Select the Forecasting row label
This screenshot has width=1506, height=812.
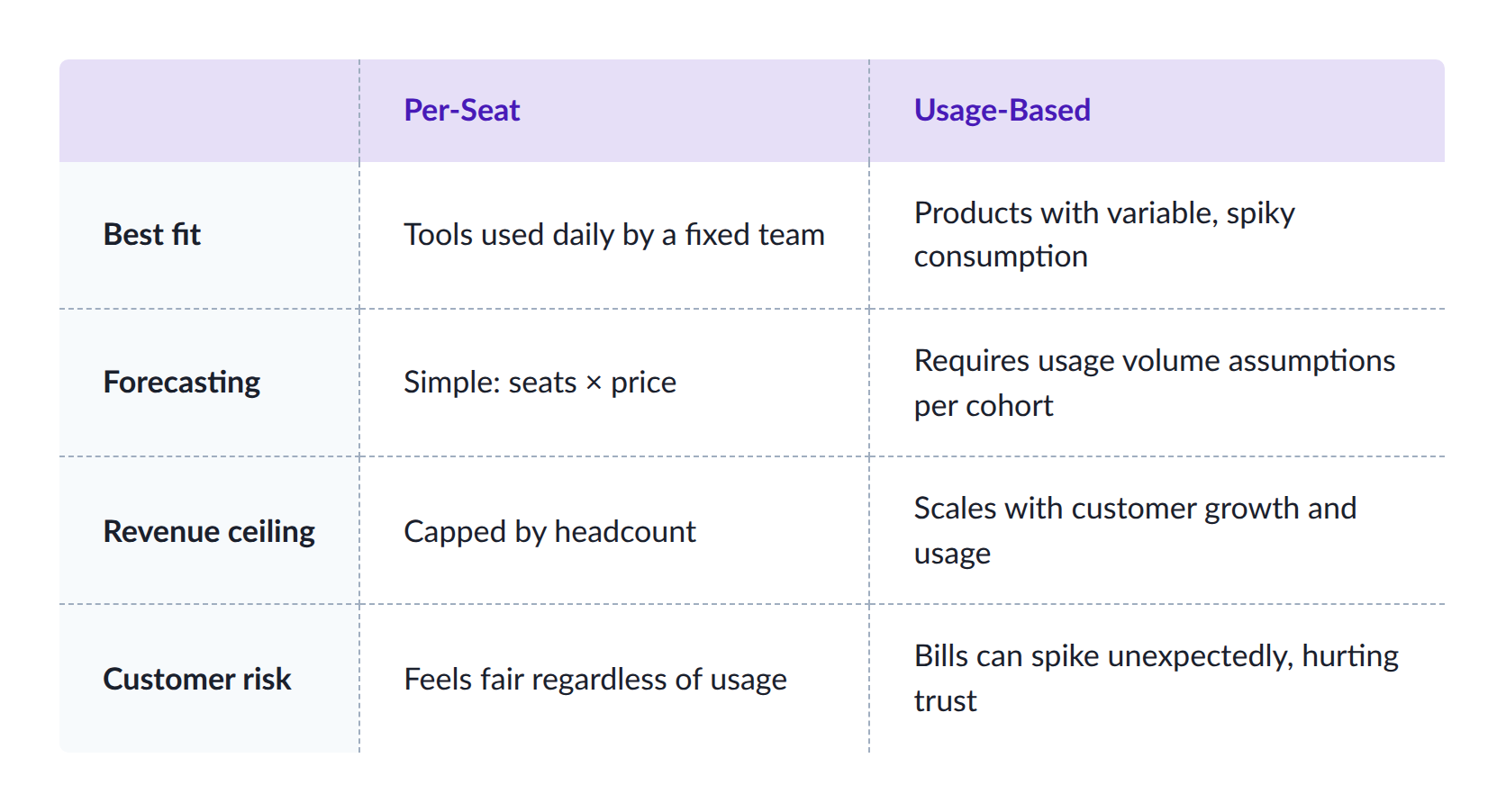[181, 383]
